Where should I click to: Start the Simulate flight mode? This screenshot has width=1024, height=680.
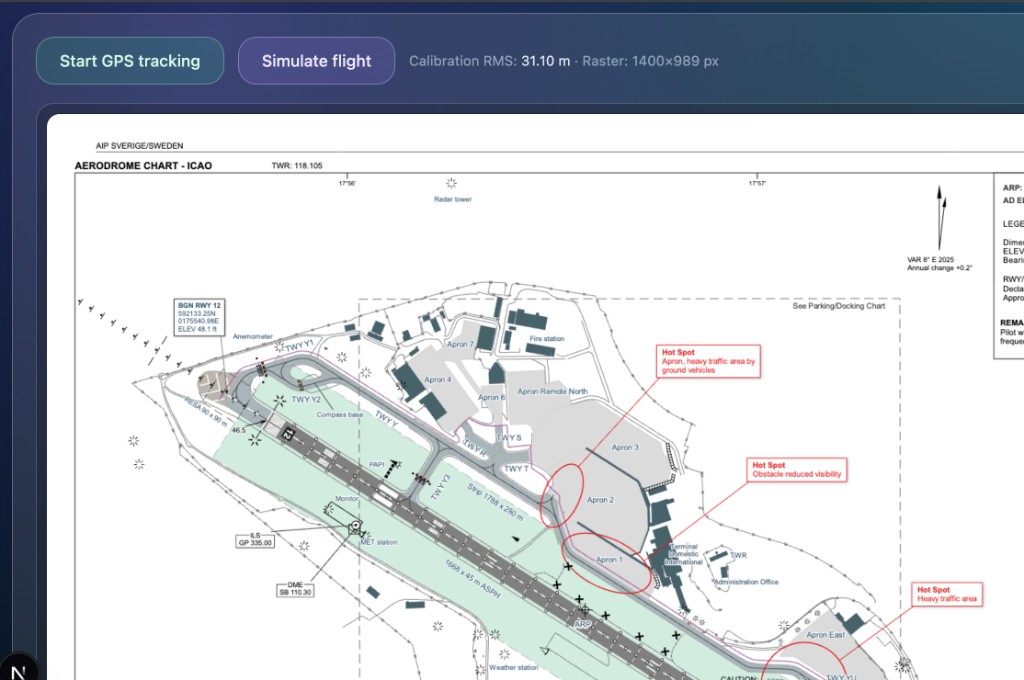[316, 61]
